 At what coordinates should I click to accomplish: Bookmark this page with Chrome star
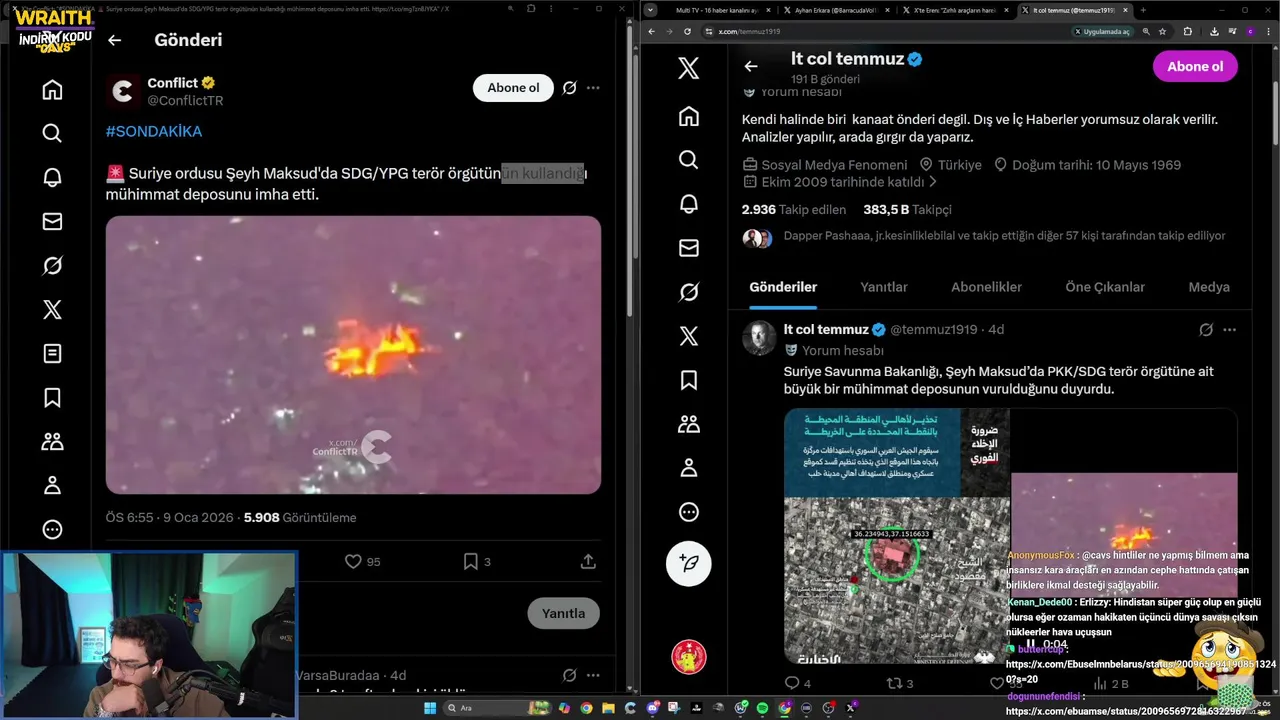click(x=1162, y=32)
